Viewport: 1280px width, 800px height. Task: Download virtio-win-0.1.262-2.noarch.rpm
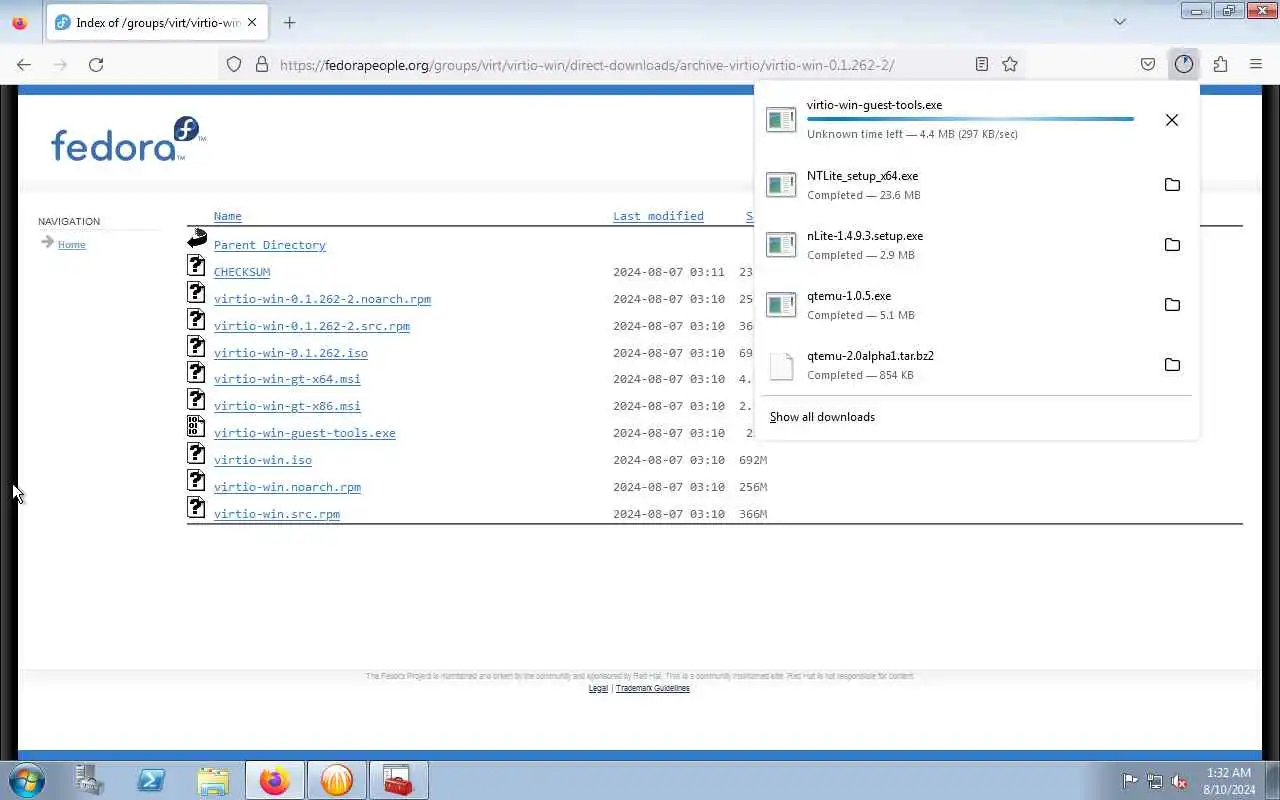tap(322, 299)
